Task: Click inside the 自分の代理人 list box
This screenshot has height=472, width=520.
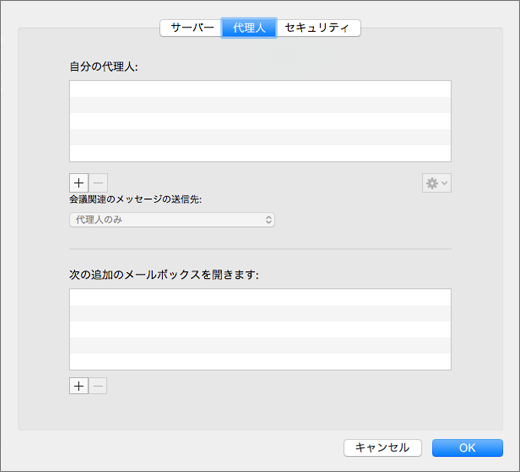Action: pos(260,121)
